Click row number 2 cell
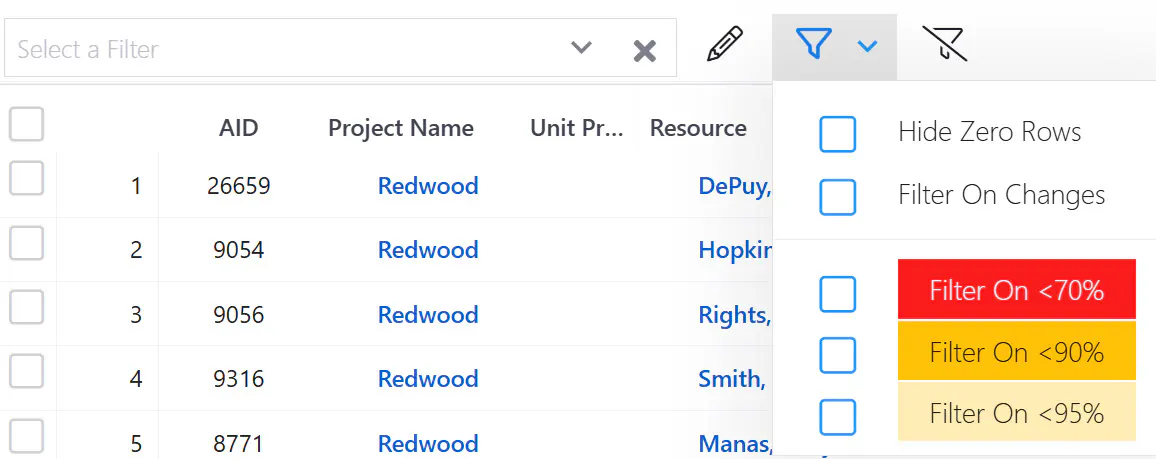 click(136, 250)
